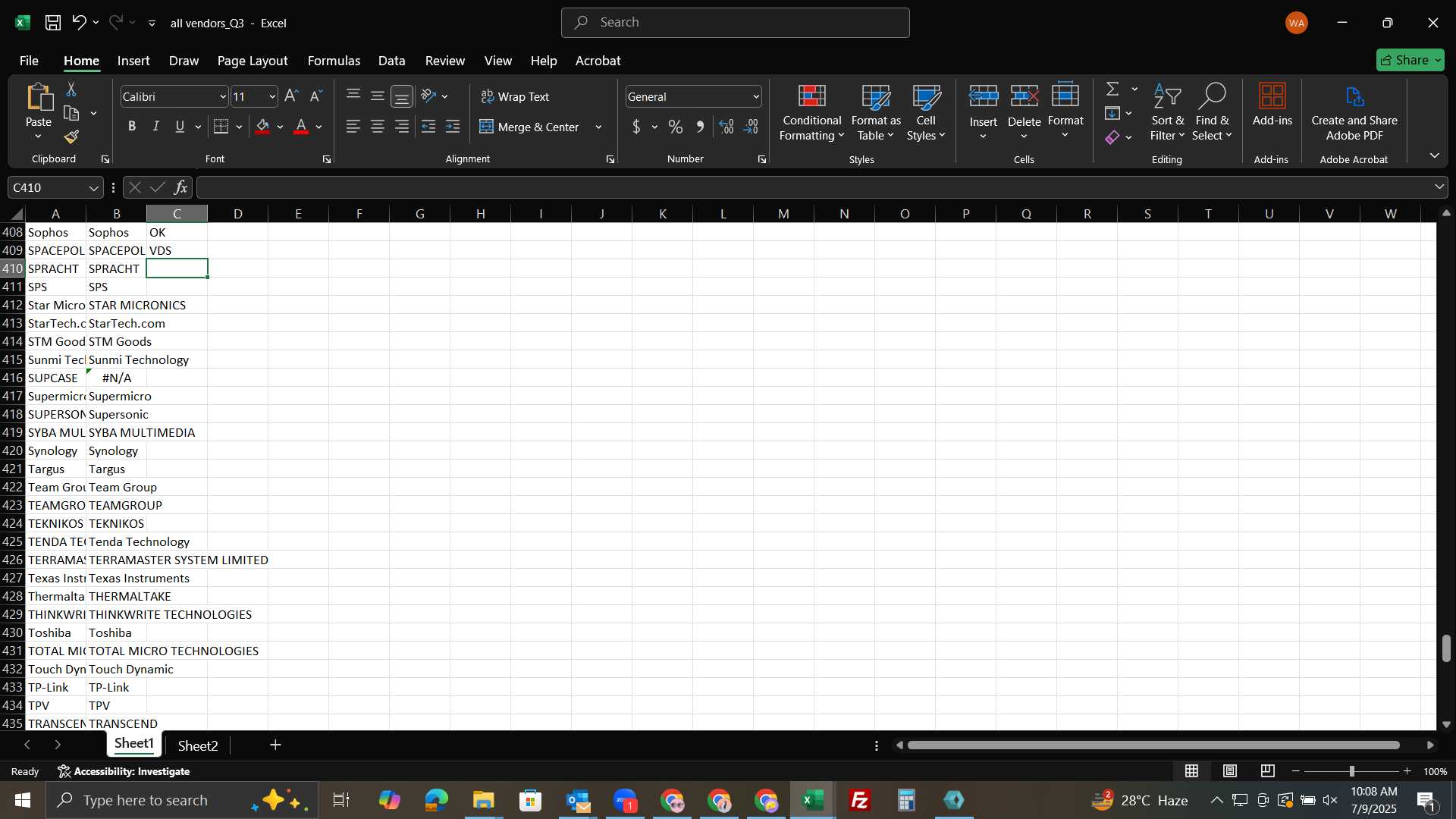Screen dimensions: 1456x819
Task: Click the Fill Color bucket swatch
Action: coord(263,127)
